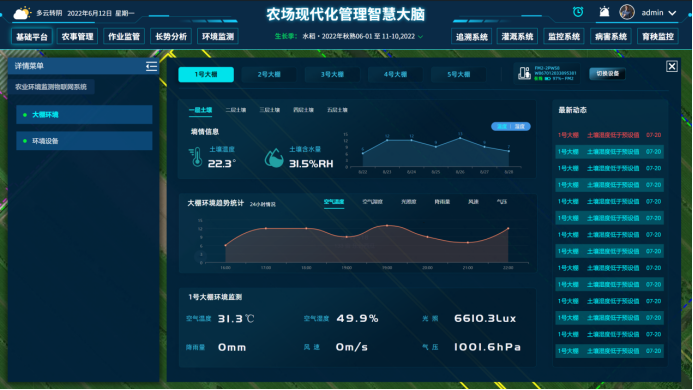The image size is (693, 390).
Task: Open the first red alert in 最新动态
Action: coord(609,135)
